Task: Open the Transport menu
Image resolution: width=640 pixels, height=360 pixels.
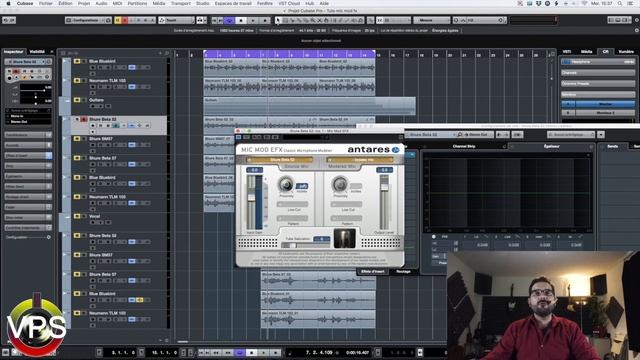Action: tap(181, 3)
